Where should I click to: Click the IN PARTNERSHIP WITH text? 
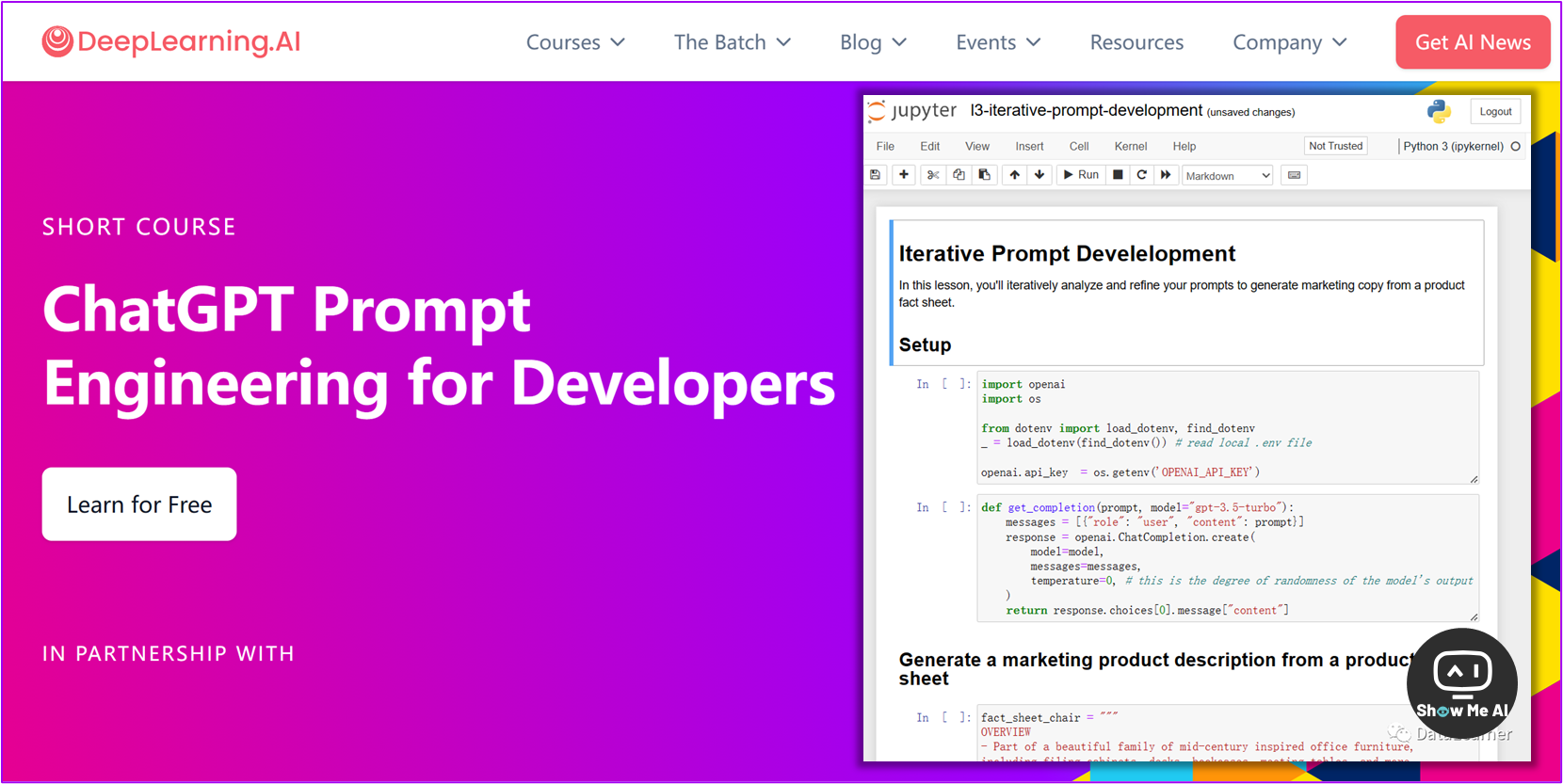pos(169,653)
